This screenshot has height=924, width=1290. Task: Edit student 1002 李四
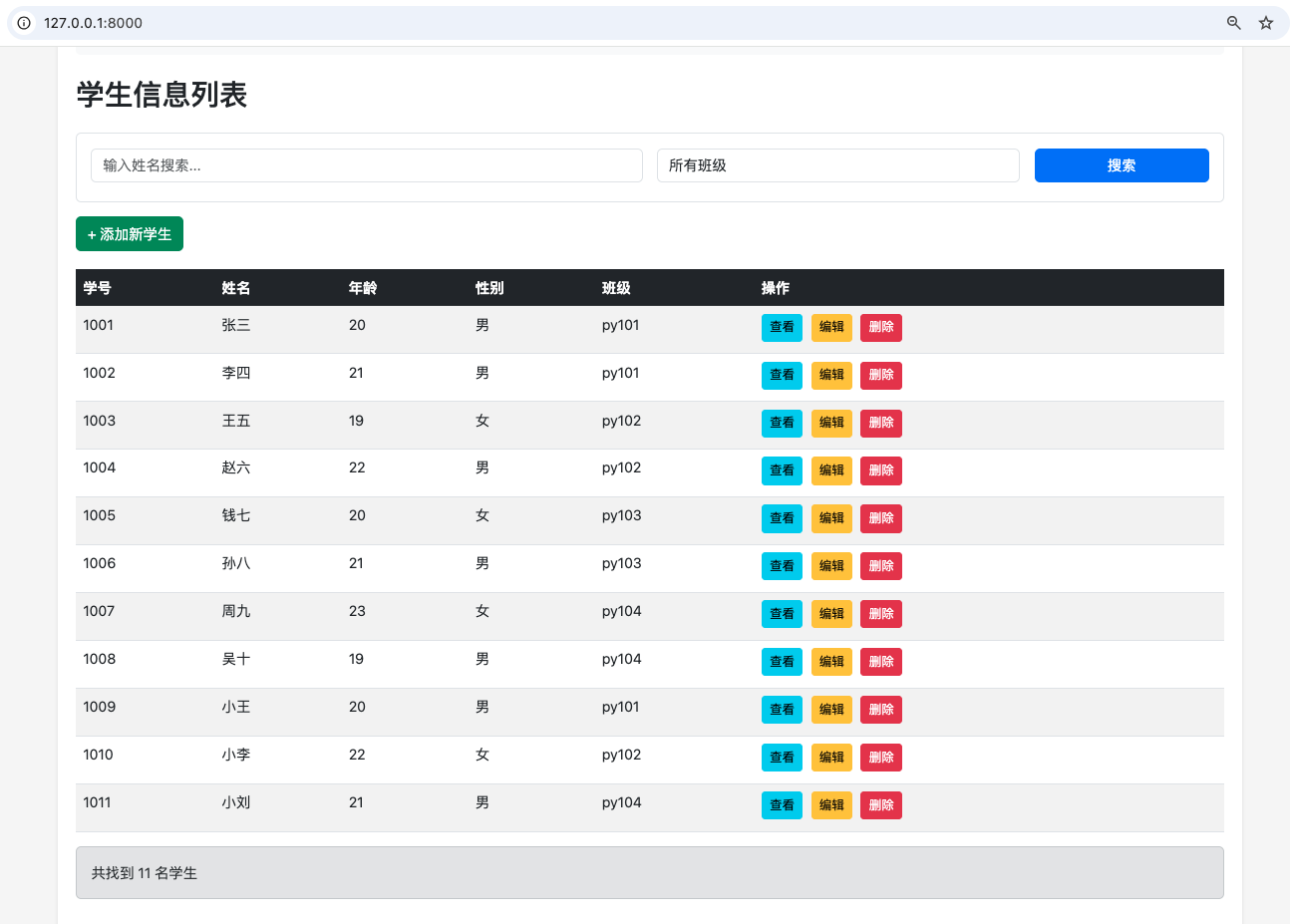[x=831, y=375]
